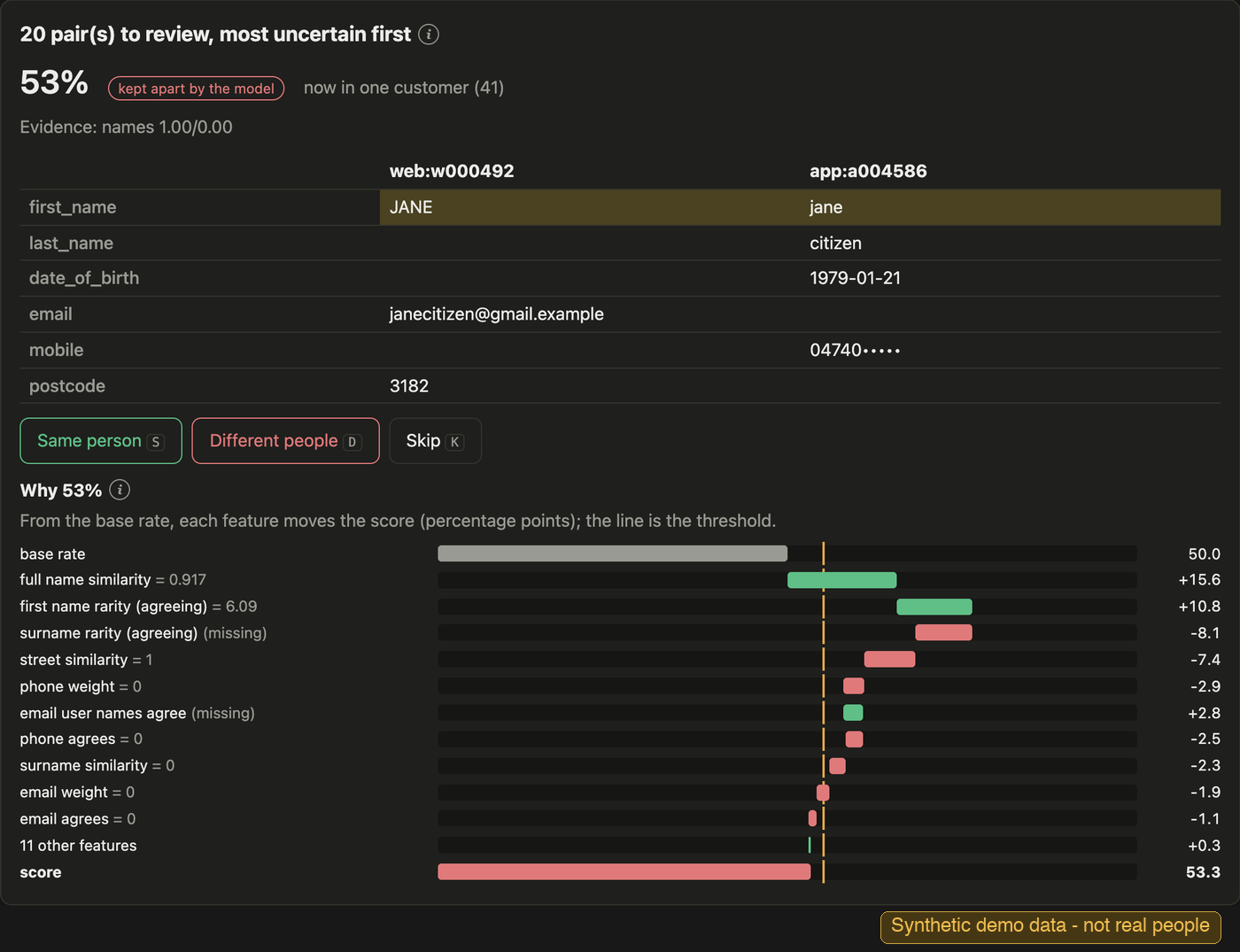Click the +15.6 contribution value
The width and height of the screenshot is (1240, 952).
[1198, 580]
